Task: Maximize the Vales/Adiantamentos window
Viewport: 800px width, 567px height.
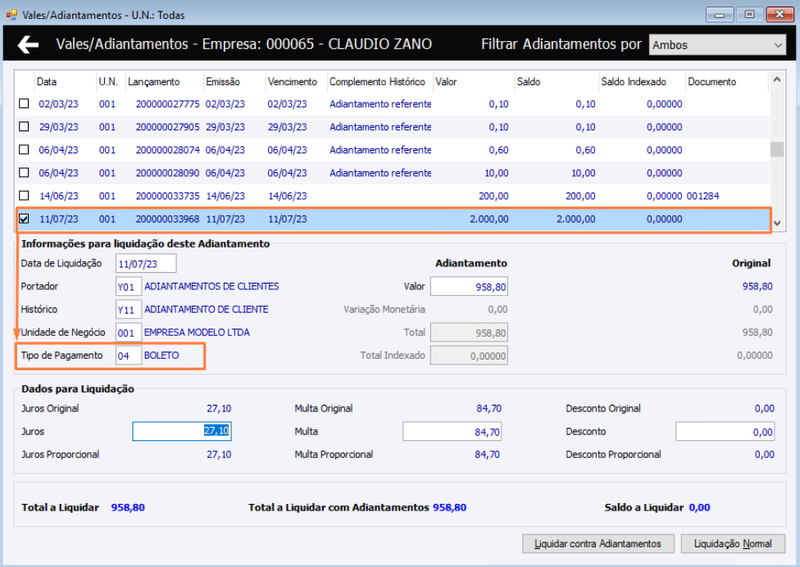Action: pyautogui.click(x=749, y=14)
